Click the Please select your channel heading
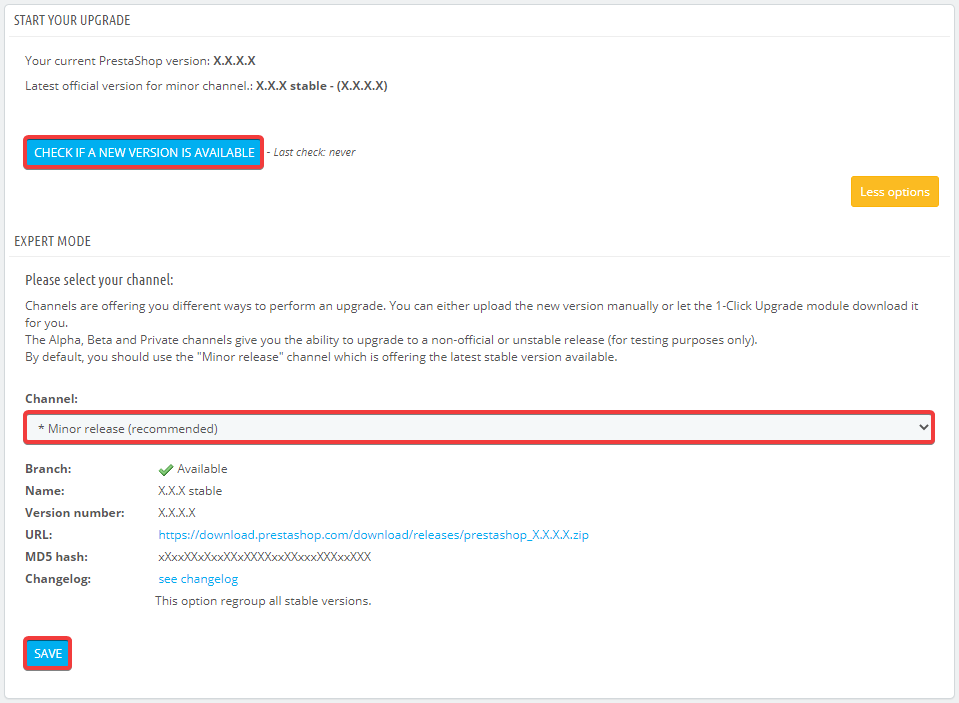This screenshot has width=959, height=703. (99, 280)
